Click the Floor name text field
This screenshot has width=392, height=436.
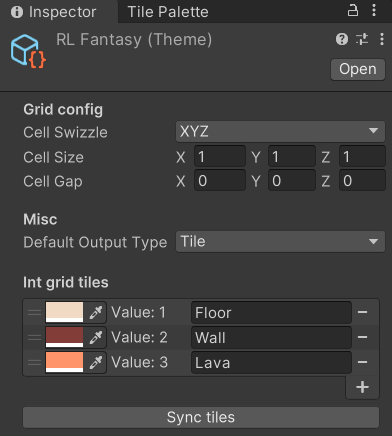[271, 313]
